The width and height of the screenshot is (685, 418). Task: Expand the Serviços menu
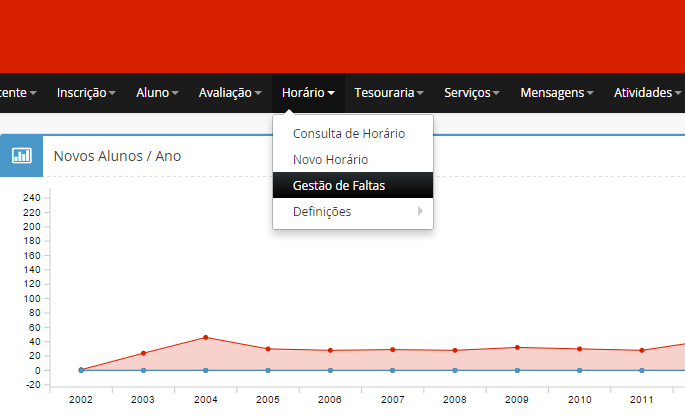473,92
